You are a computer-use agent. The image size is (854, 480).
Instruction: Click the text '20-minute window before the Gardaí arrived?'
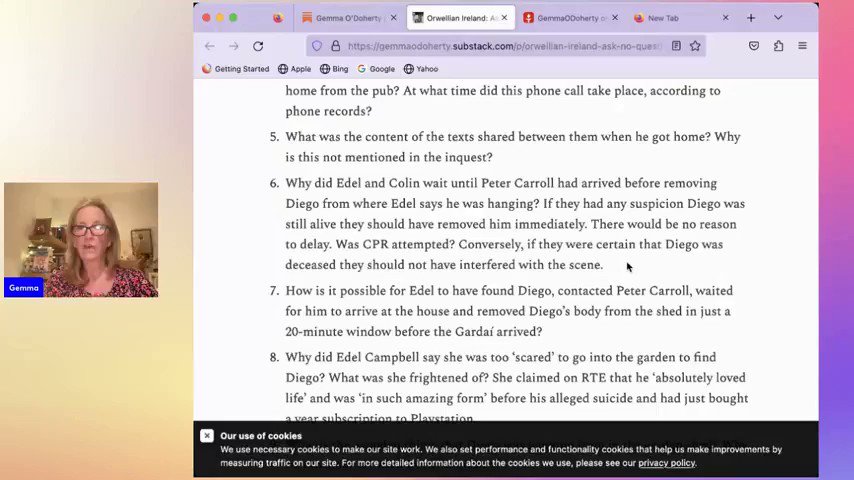(x=414, y=332)
